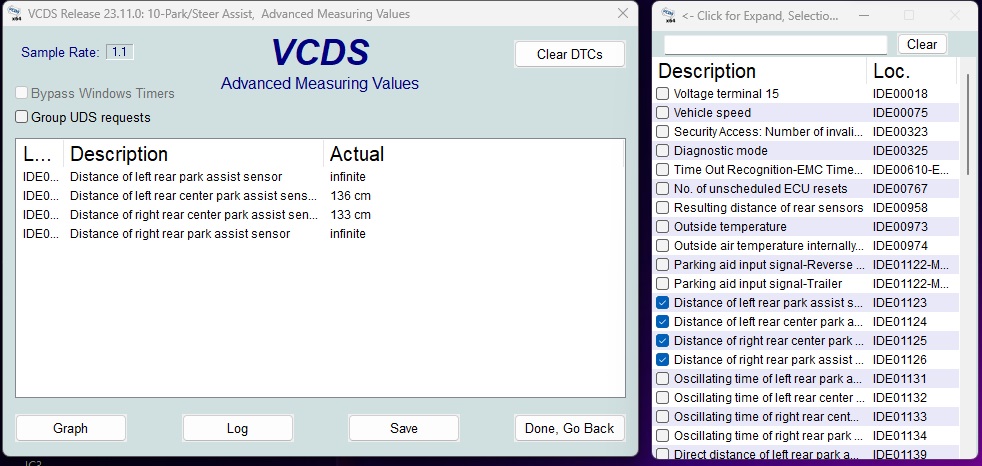The image size is (982, 466).
Task: Toggle Group UDS requests checkbox
Action: [22, 117]
